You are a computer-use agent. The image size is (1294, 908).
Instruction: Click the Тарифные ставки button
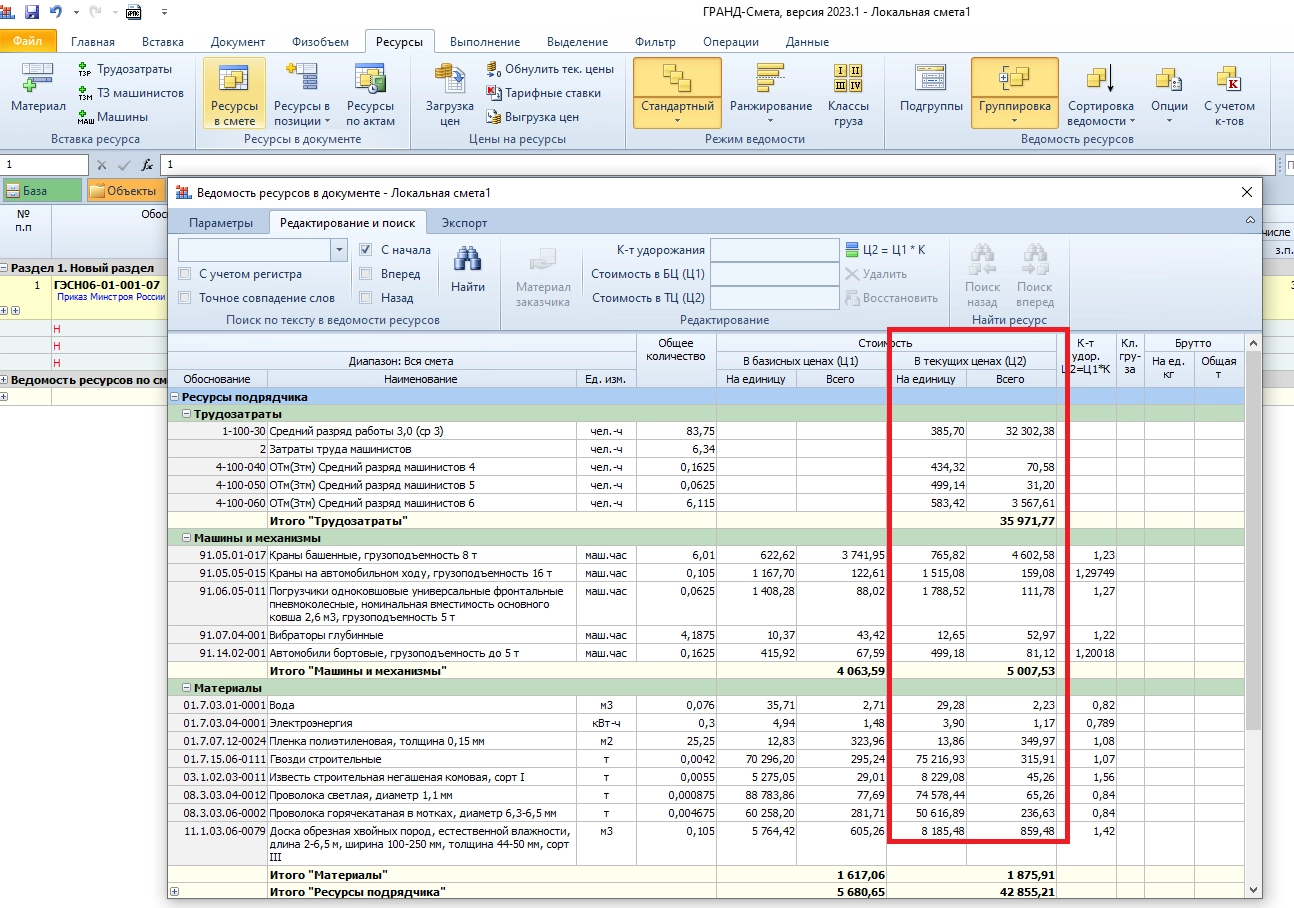pos(545,93)
